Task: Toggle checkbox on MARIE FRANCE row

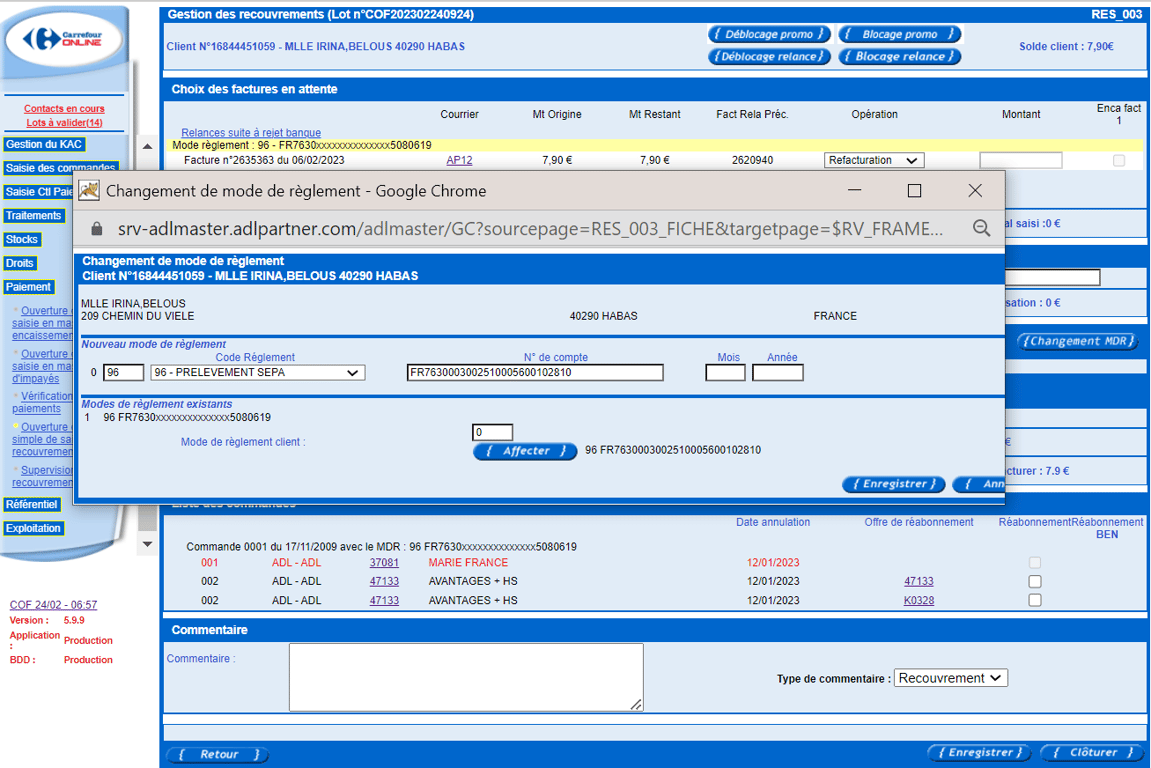Action: click(1035, 562)
